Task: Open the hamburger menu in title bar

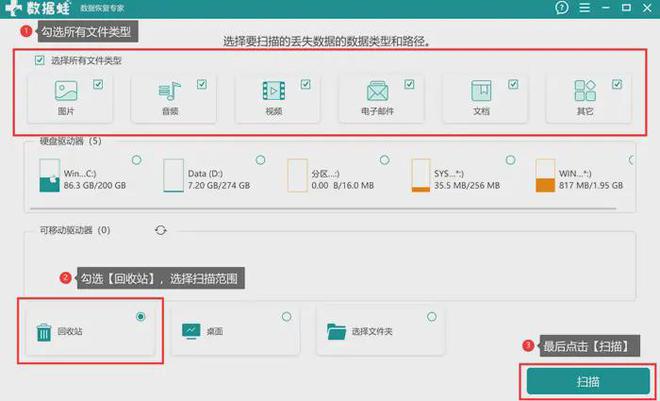Action: coord(584,8)
